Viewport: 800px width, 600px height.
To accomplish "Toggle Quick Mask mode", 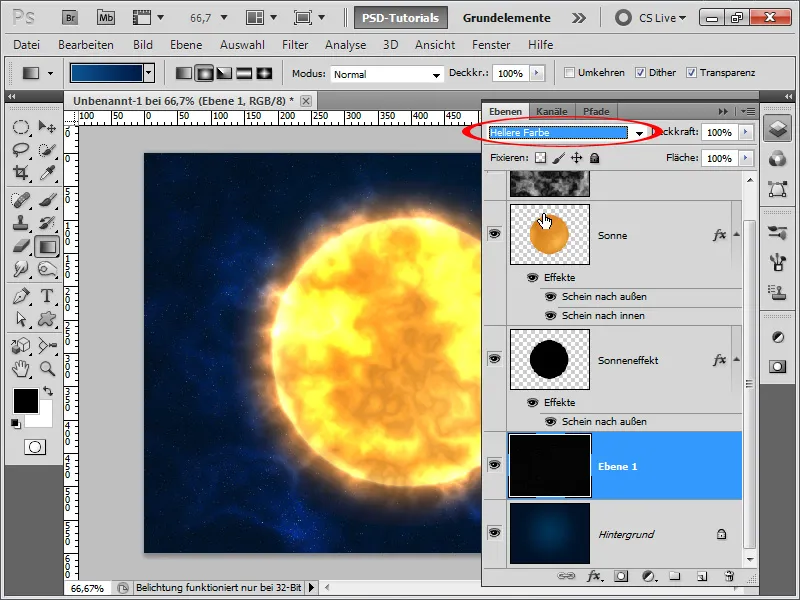I will pos(35,447).
